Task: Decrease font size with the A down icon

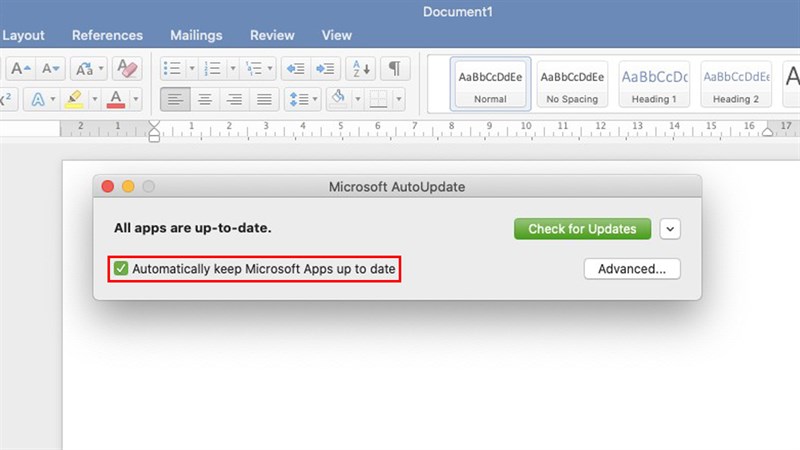Action: [51, 68]
